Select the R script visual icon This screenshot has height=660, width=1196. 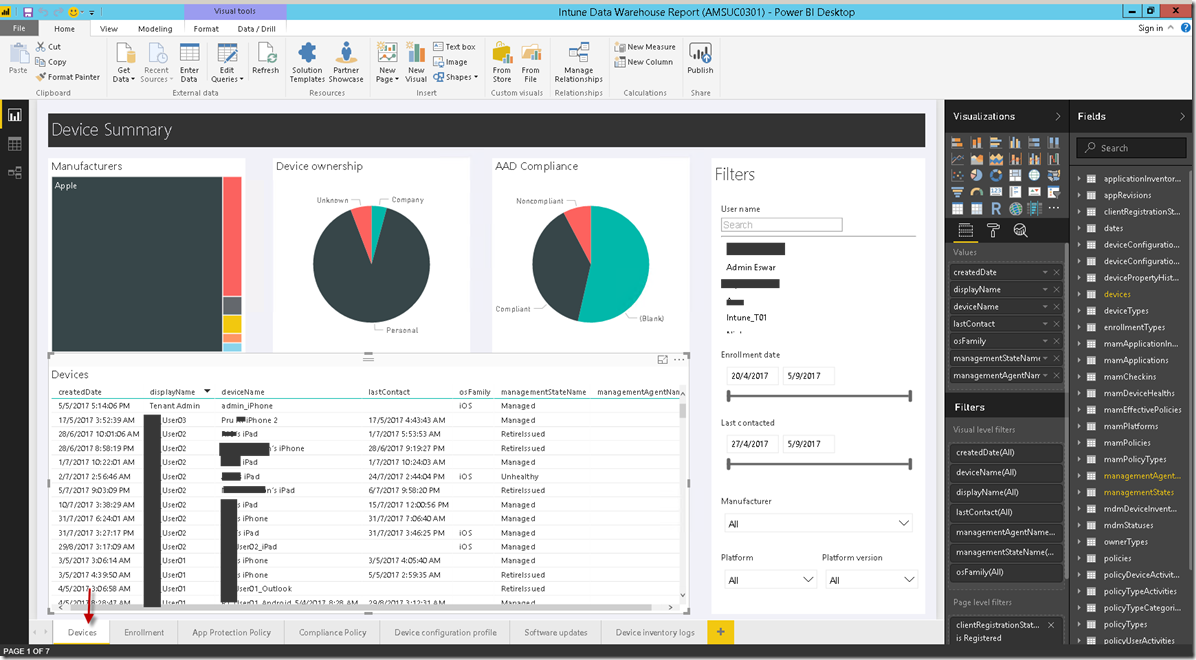[996, 208]
